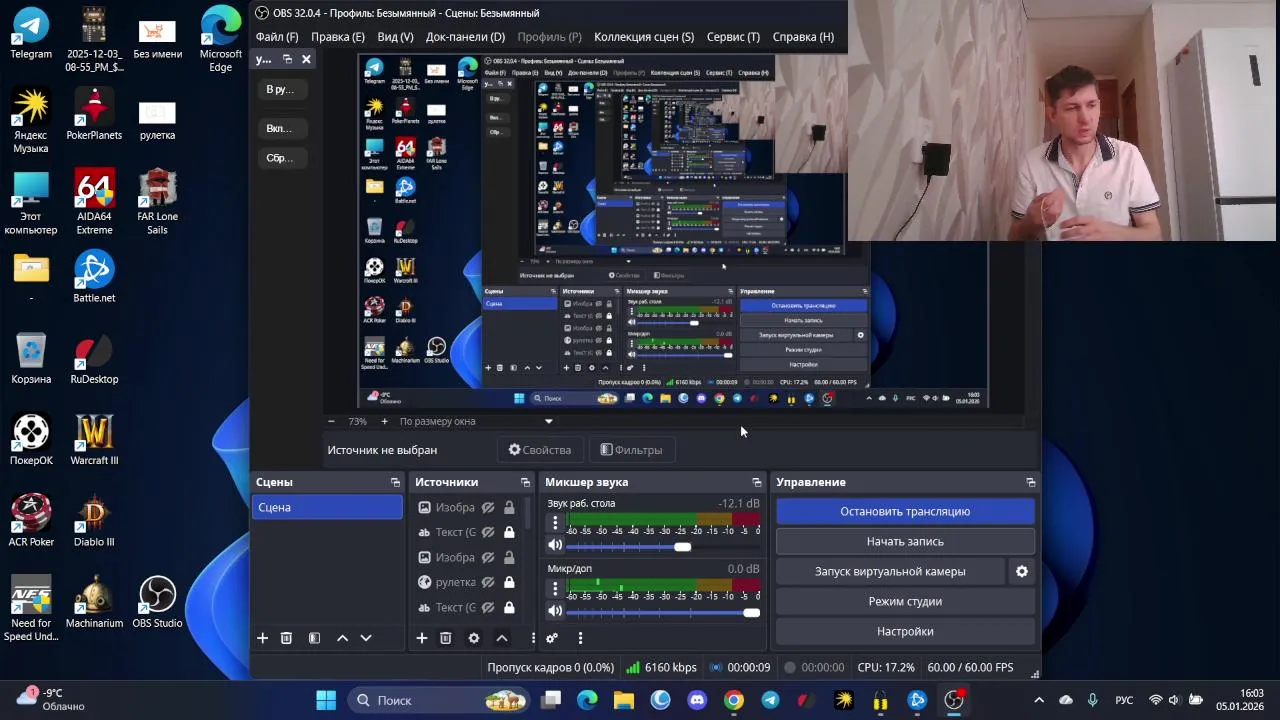Add a new scene in Сцены panel
Image resolution: width=1280 pixels, height=720 pixels.
pos(262,638)
